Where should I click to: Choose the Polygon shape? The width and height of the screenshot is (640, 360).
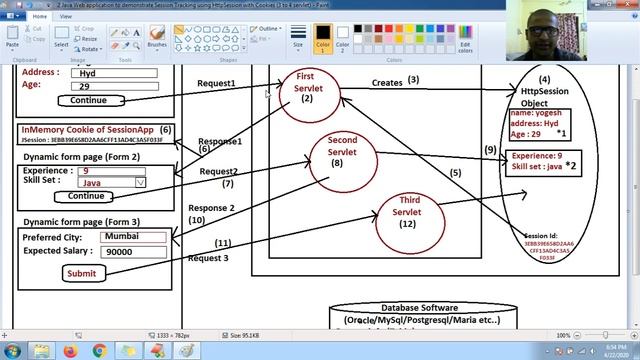tap(226, 30)
